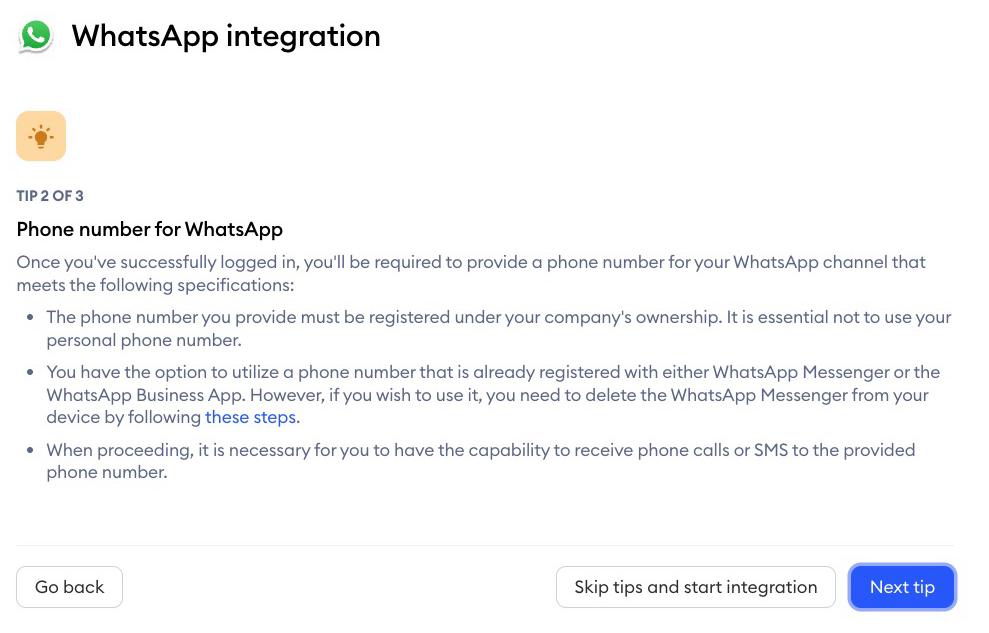The height and width of the screenshot is (633, 989).
Task: Click the horizontal divider above the buttons
Action: tap(485, 545)
